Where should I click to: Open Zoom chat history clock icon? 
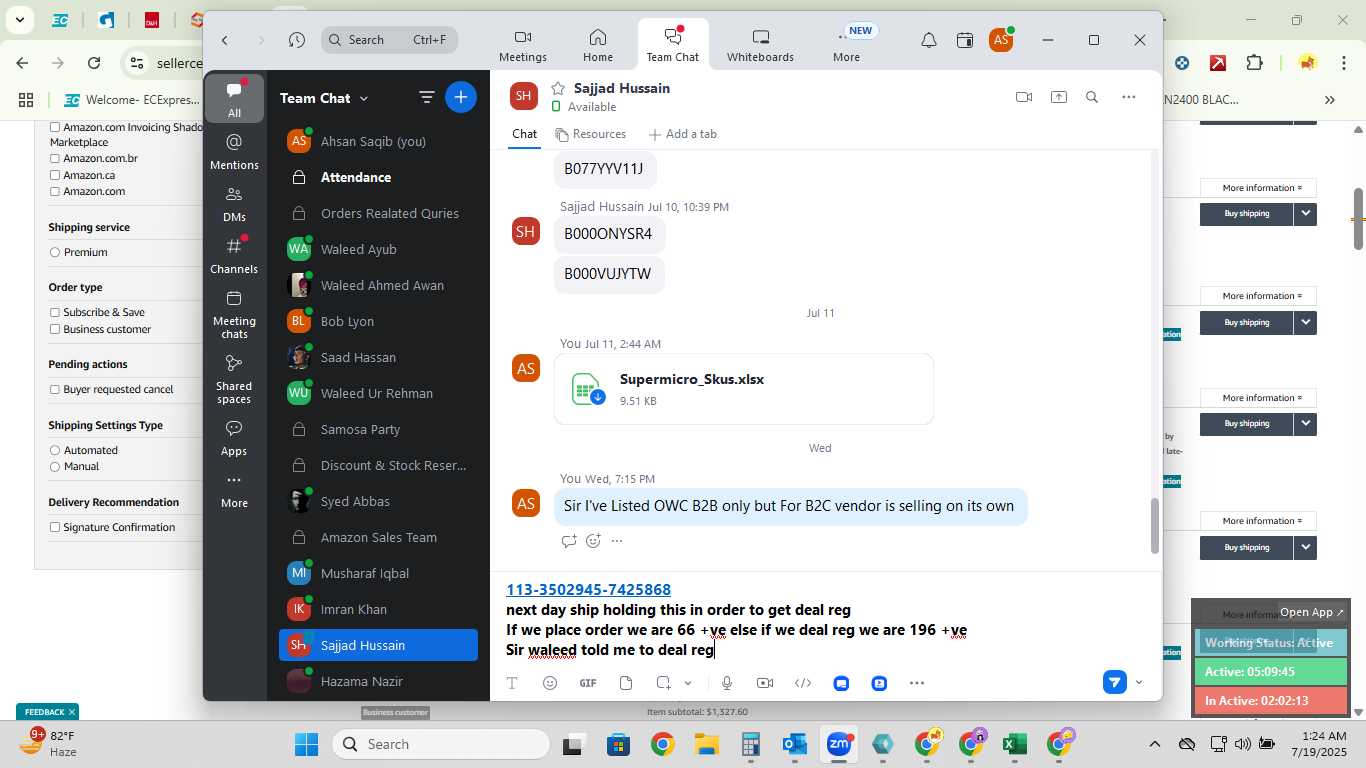tap(297, 40)
